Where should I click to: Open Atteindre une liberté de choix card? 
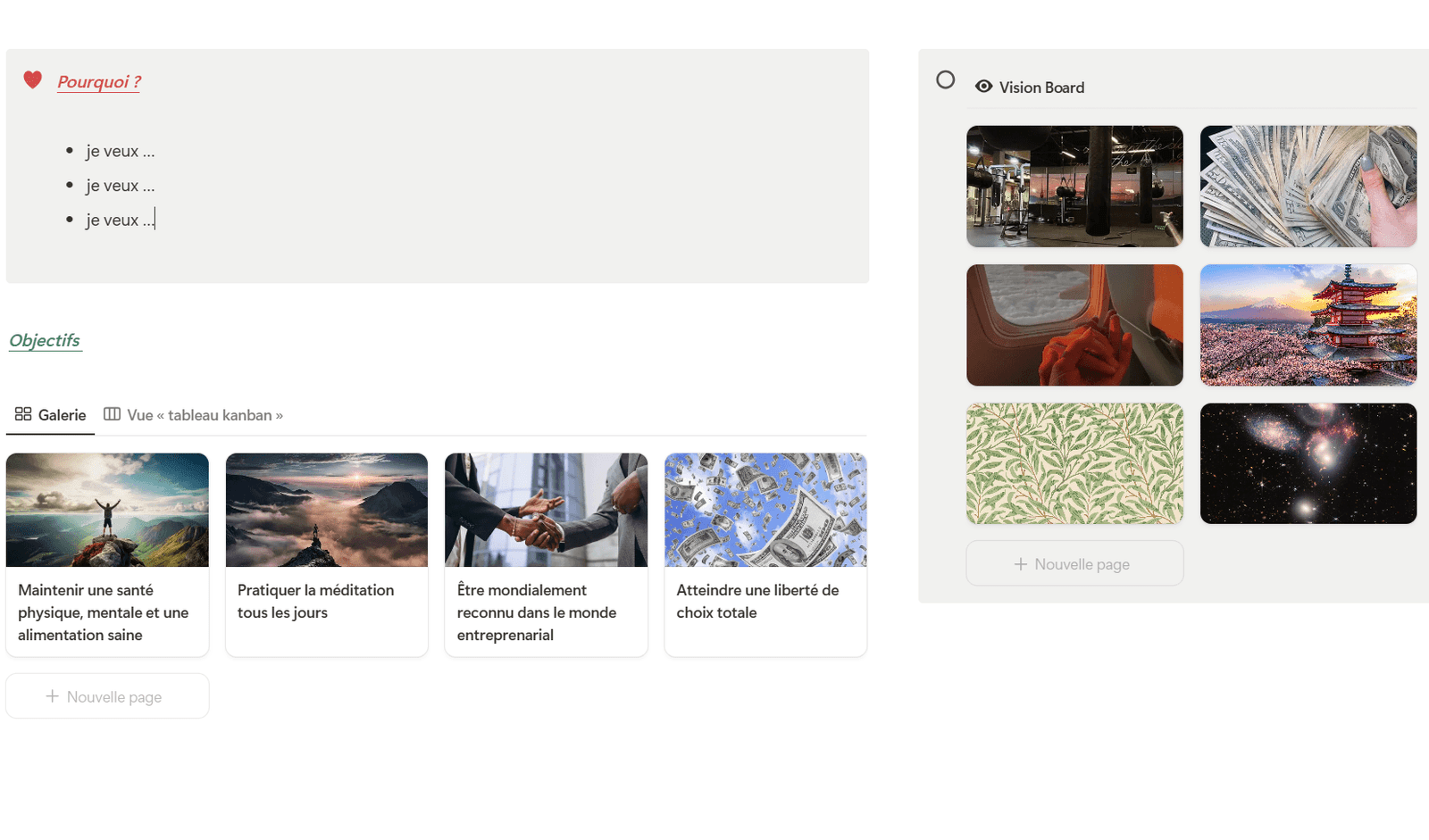765,602
